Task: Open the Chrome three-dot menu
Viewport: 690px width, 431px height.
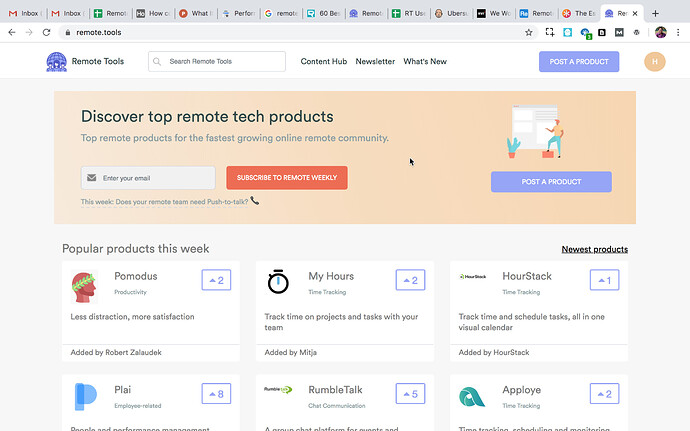Action: click(678, 32)
